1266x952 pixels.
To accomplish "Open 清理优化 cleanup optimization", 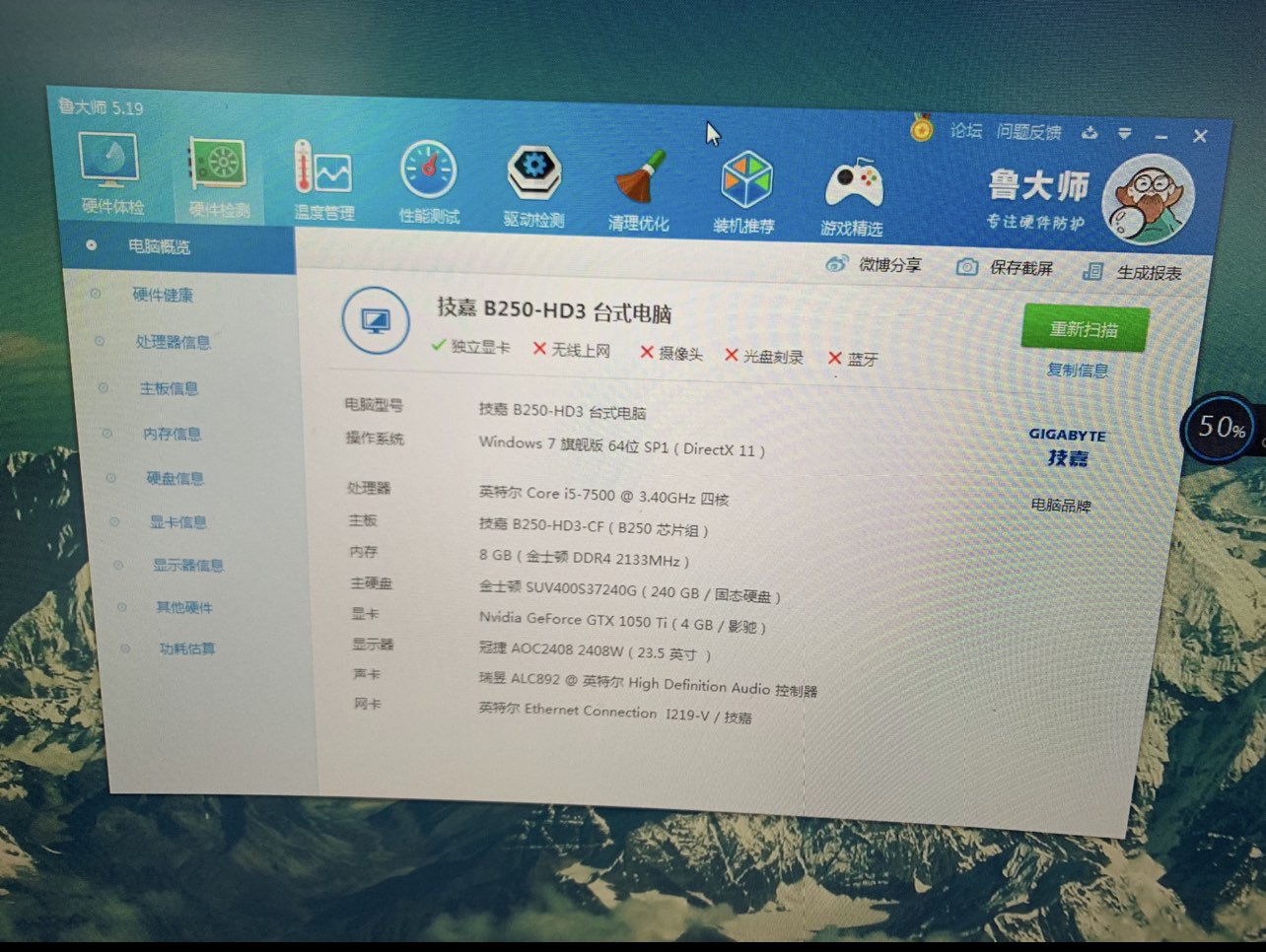I will pyautogui.click(x=639, y=190).
